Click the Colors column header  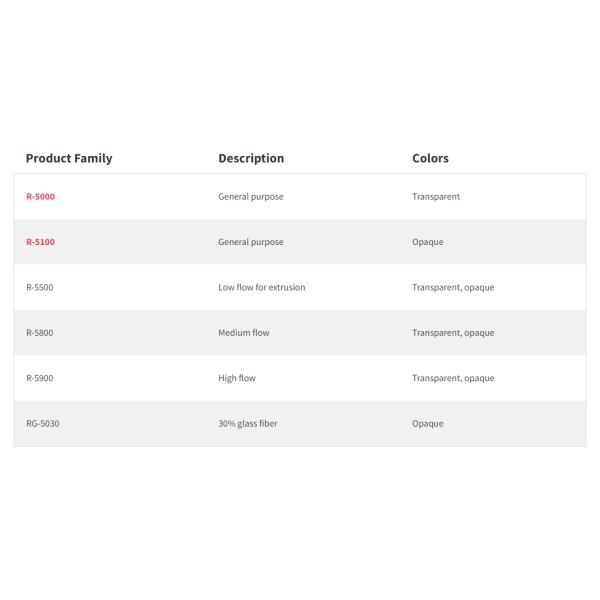(430, 158)
